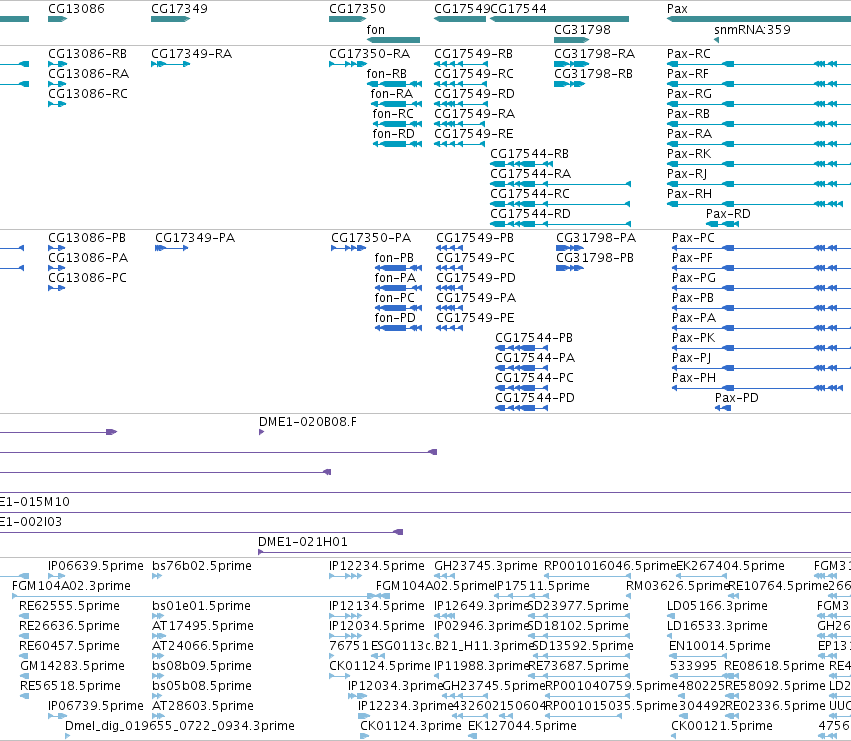This screenshot has height=741, width=851.
Task: Open EST IP06739.5prime
Action: [x=96, y=706]
